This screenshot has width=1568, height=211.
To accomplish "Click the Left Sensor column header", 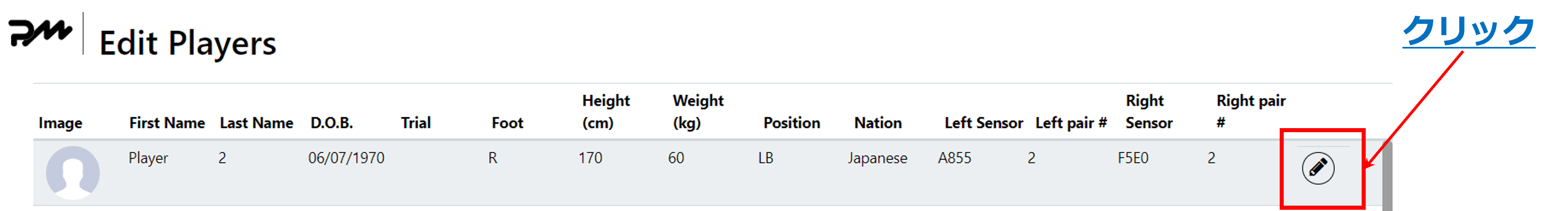I will [x=984, y=123].
